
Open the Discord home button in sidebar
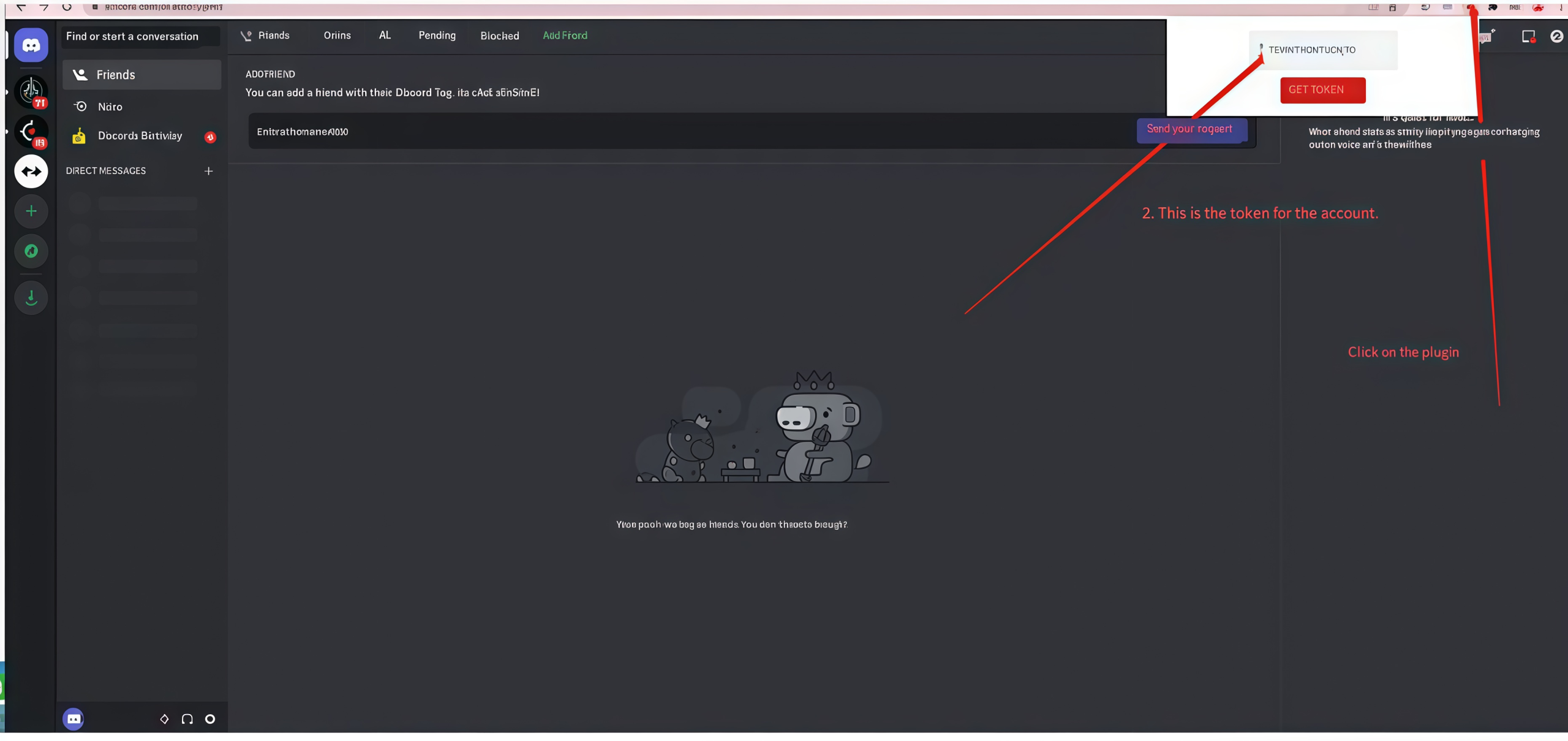(x=31, y=45)
